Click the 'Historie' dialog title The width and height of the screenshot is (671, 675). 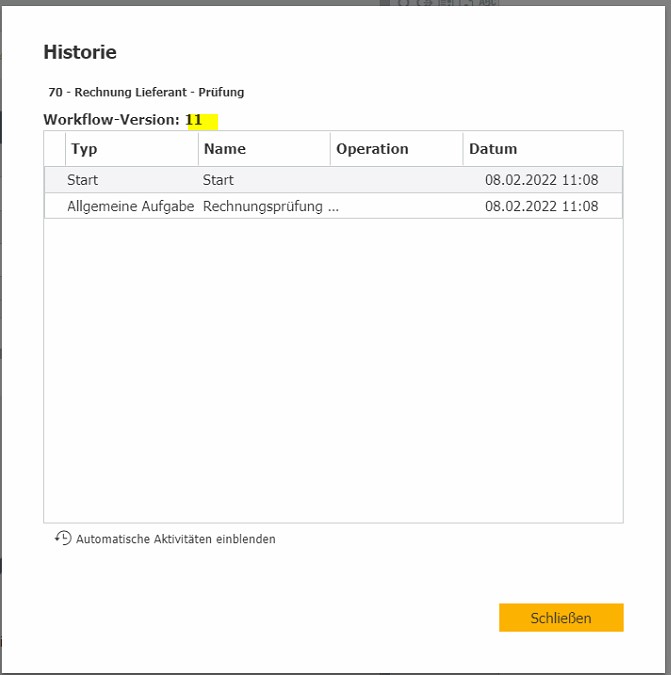(x=80, y=52)
